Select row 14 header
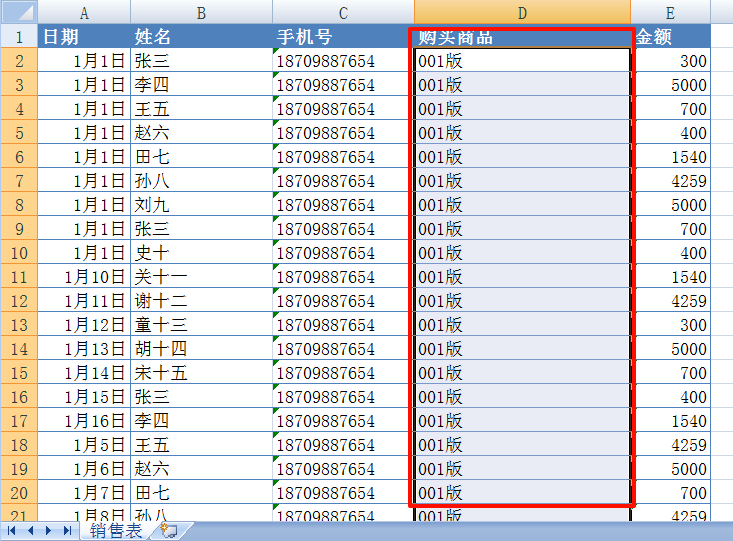 (x=19, y=348)
